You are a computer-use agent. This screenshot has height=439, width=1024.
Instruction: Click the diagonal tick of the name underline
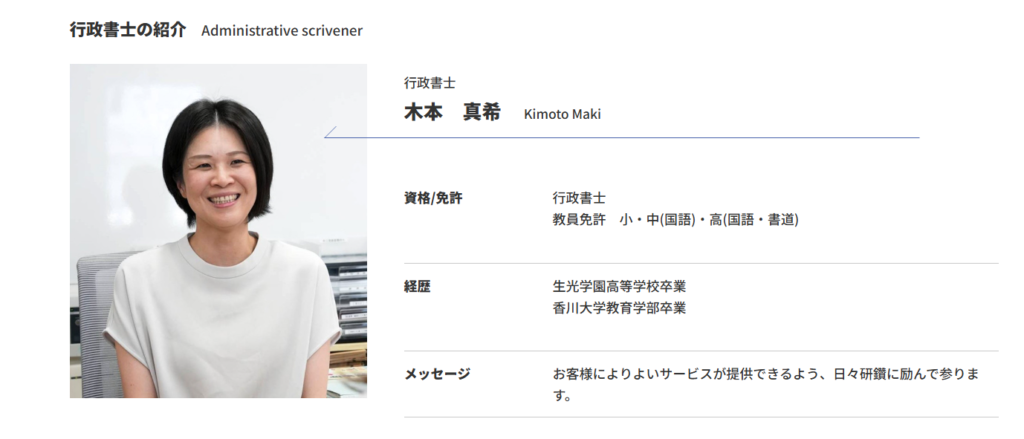[330, 132]
